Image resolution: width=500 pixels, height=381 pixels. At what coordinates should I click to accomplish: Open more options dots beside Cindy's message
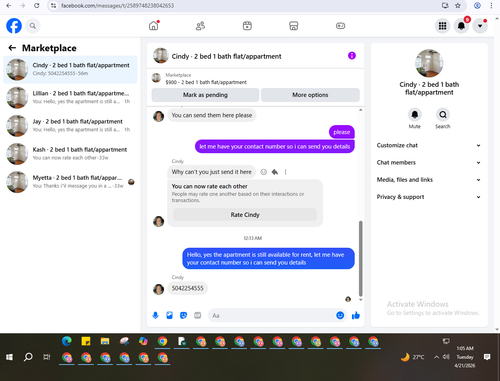click(x=285, y=172)
